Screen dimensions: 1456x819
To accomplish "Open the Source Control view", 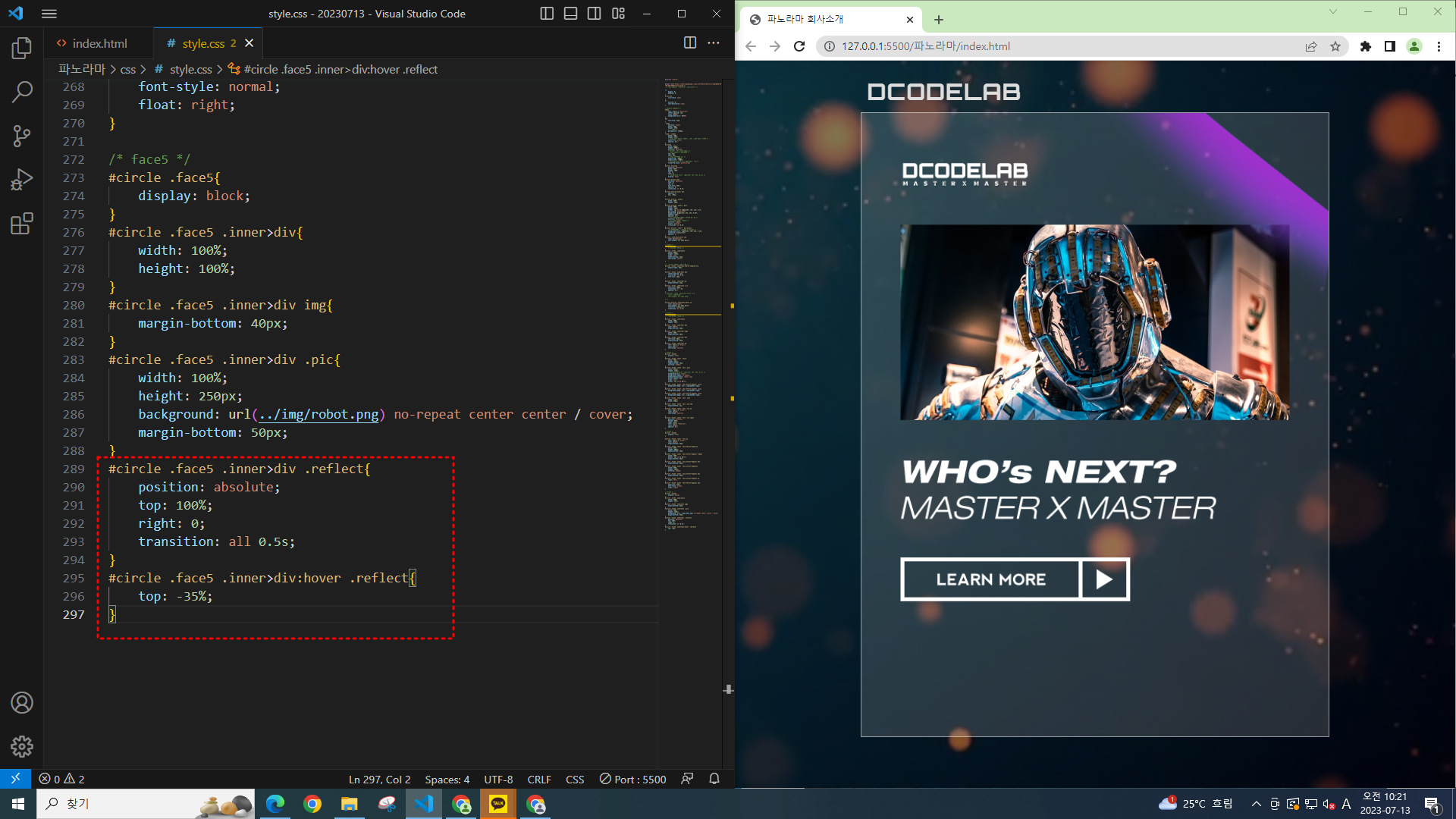I will click(22, 136).
